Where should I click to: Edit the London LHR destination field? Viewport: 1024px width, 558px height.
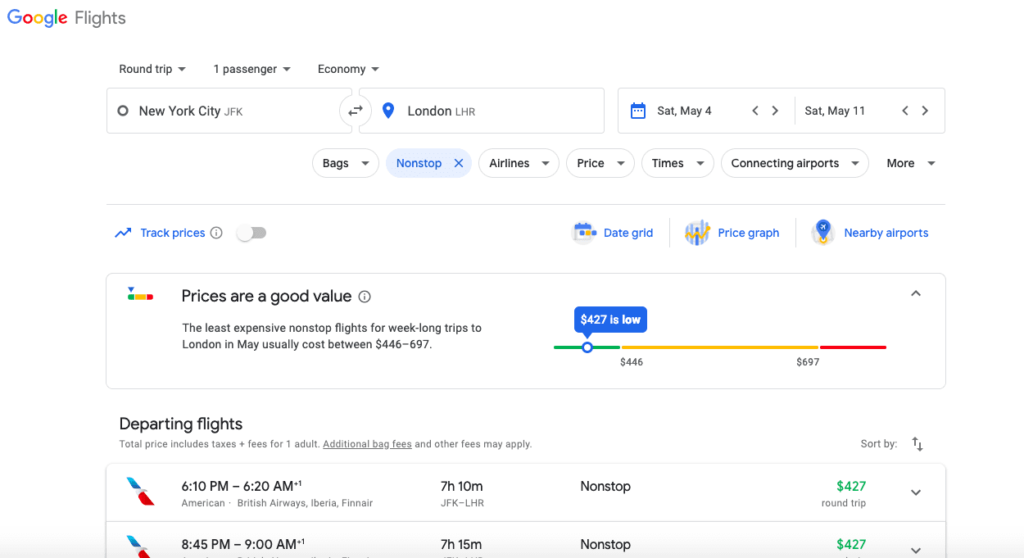pos(481,111)
